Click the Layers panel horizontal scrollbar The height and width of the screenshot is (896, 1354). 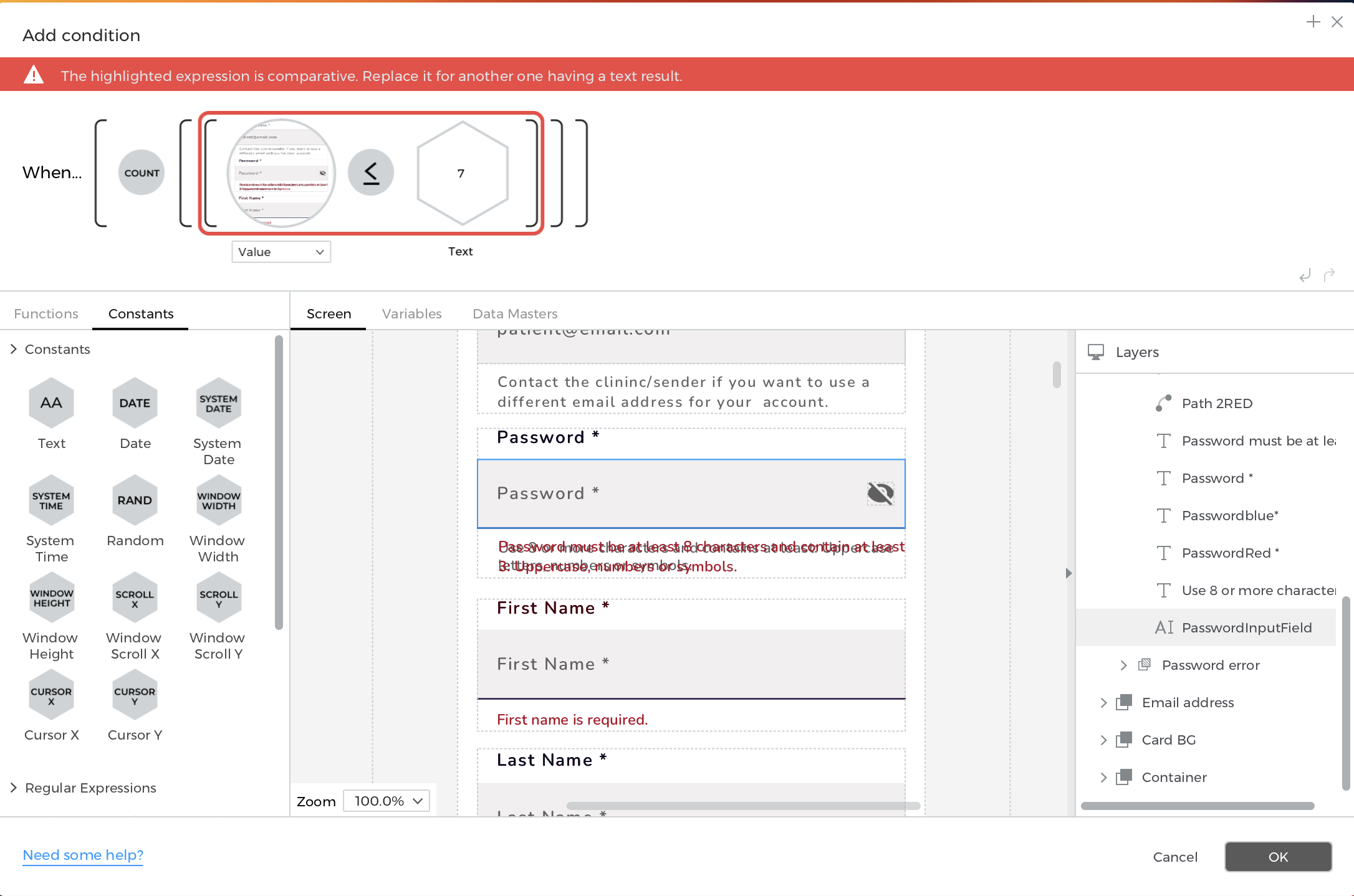coord(1198,806)
